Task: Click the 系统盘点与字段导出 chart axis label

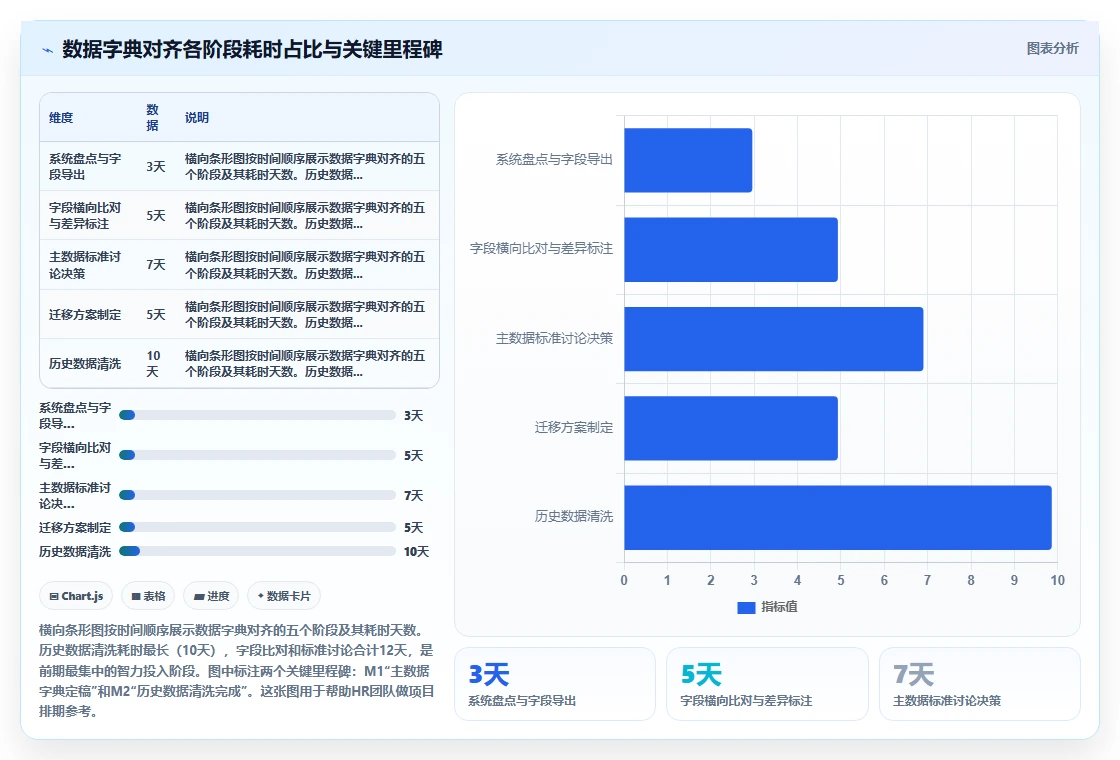Action: pos(554,160)
